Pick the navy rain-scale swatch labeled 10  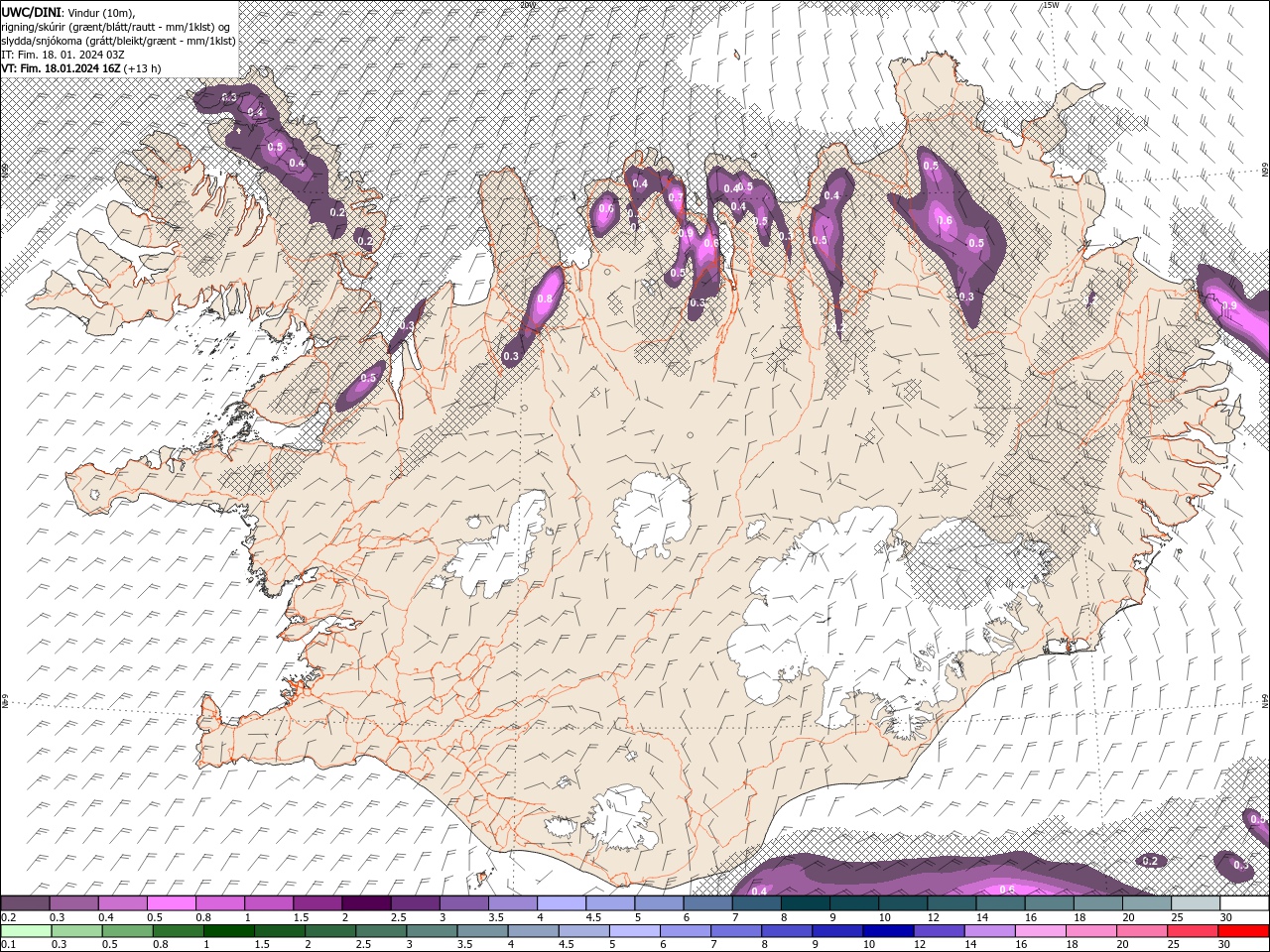click(888, 931)
